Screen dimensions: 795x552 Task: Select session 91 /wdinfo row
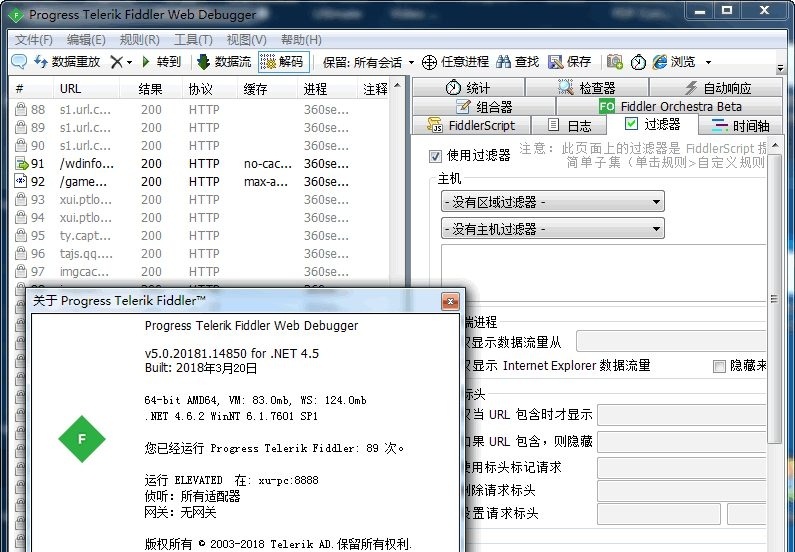(200, 164)
